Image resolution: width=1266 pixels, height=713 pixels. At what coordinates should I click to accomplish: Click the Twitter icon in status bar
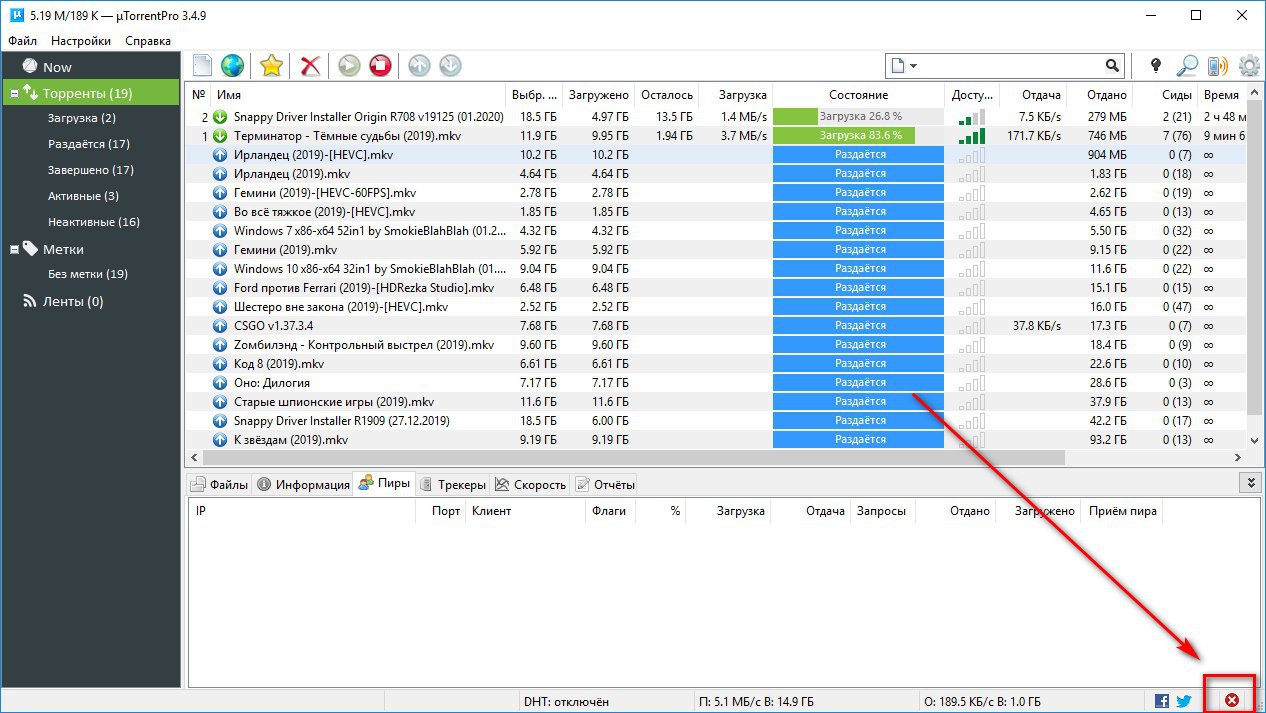pos(1184,701)
